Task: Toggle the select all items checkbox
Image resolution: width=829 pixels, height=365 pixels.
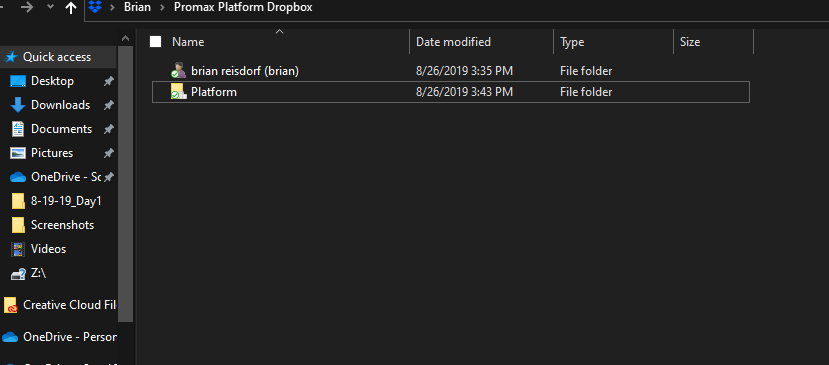Action: pyautogui.click(x=155, y=42)
